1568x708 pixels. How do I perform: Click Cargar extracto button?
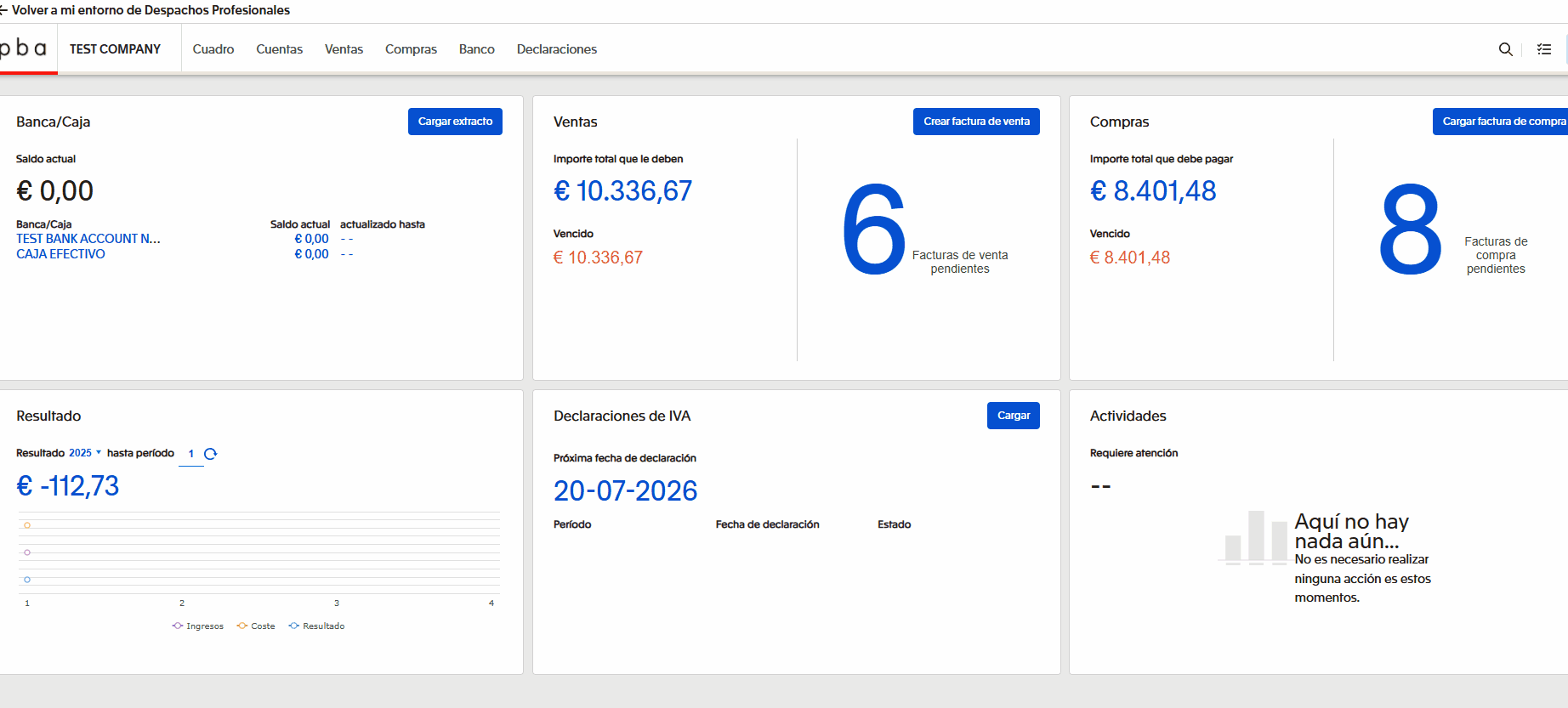(455, 122)
